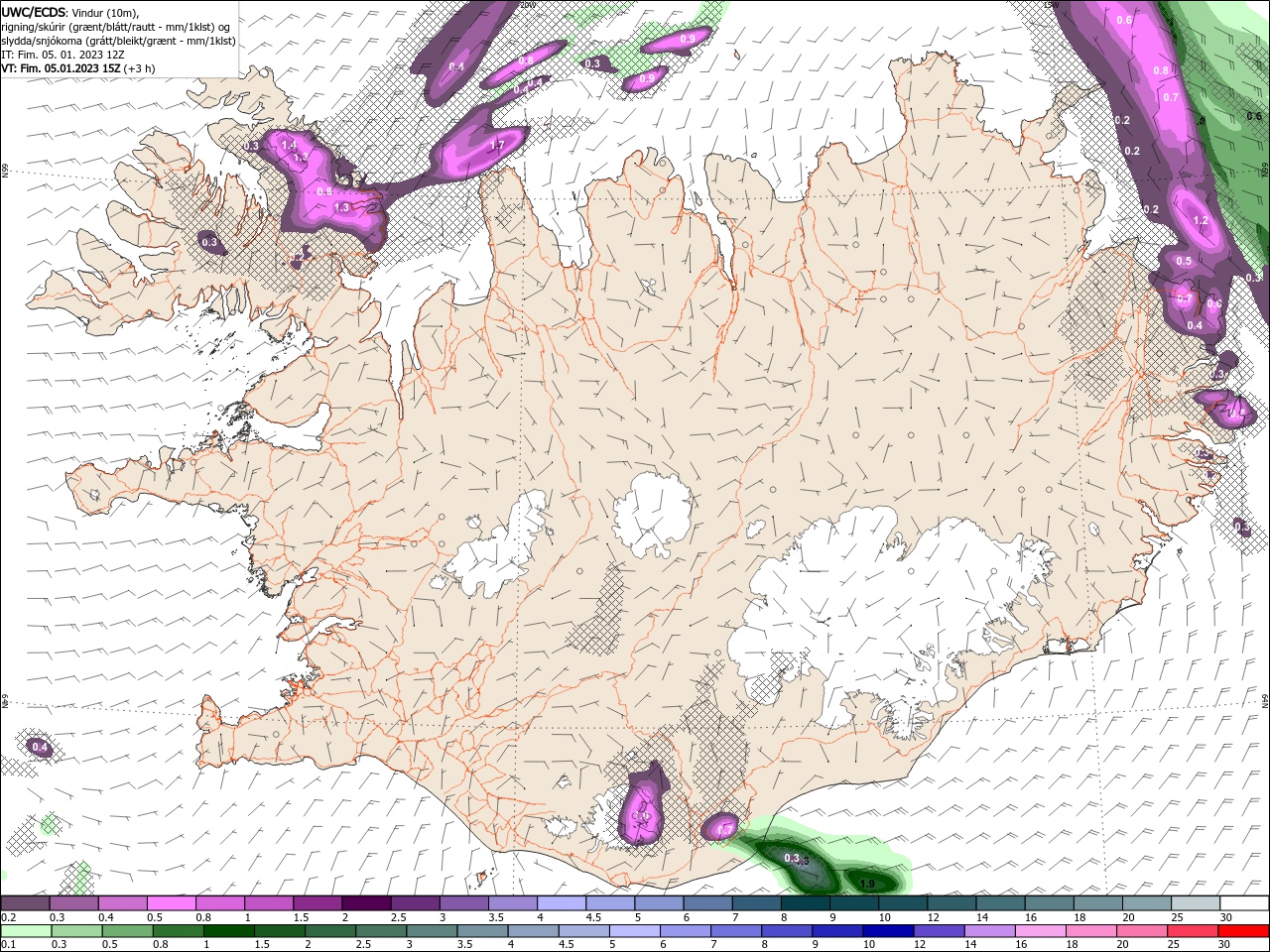Screen dimensions: 1270x952
Task: Select the darkest purple upper swatch spanning 2–2.5
Action: click(x=366, y=903)
